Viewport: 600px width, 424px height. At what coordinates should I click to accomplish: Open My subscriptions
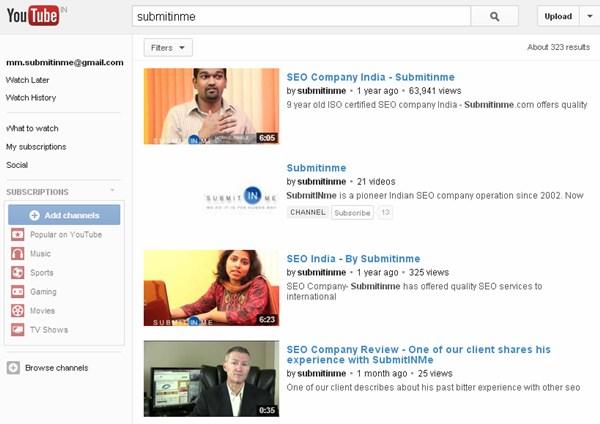point(36,147)
